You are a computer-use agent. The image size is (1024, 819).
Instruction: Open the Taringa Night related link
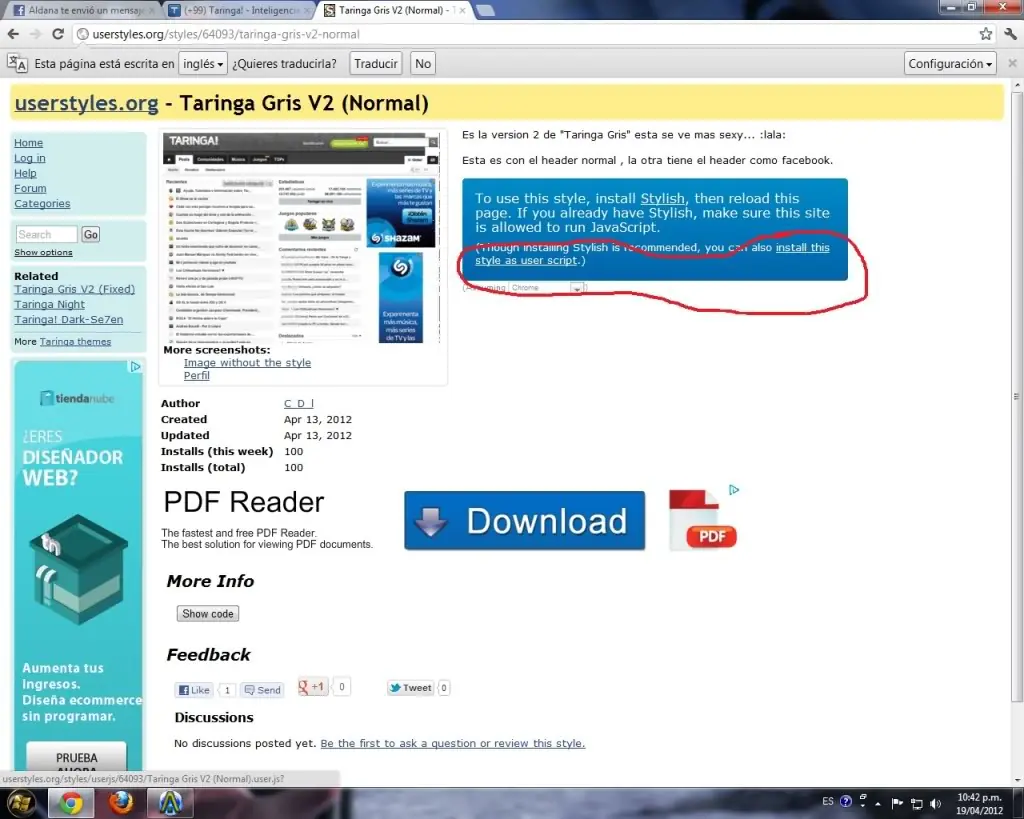click(x=50, y=304)
